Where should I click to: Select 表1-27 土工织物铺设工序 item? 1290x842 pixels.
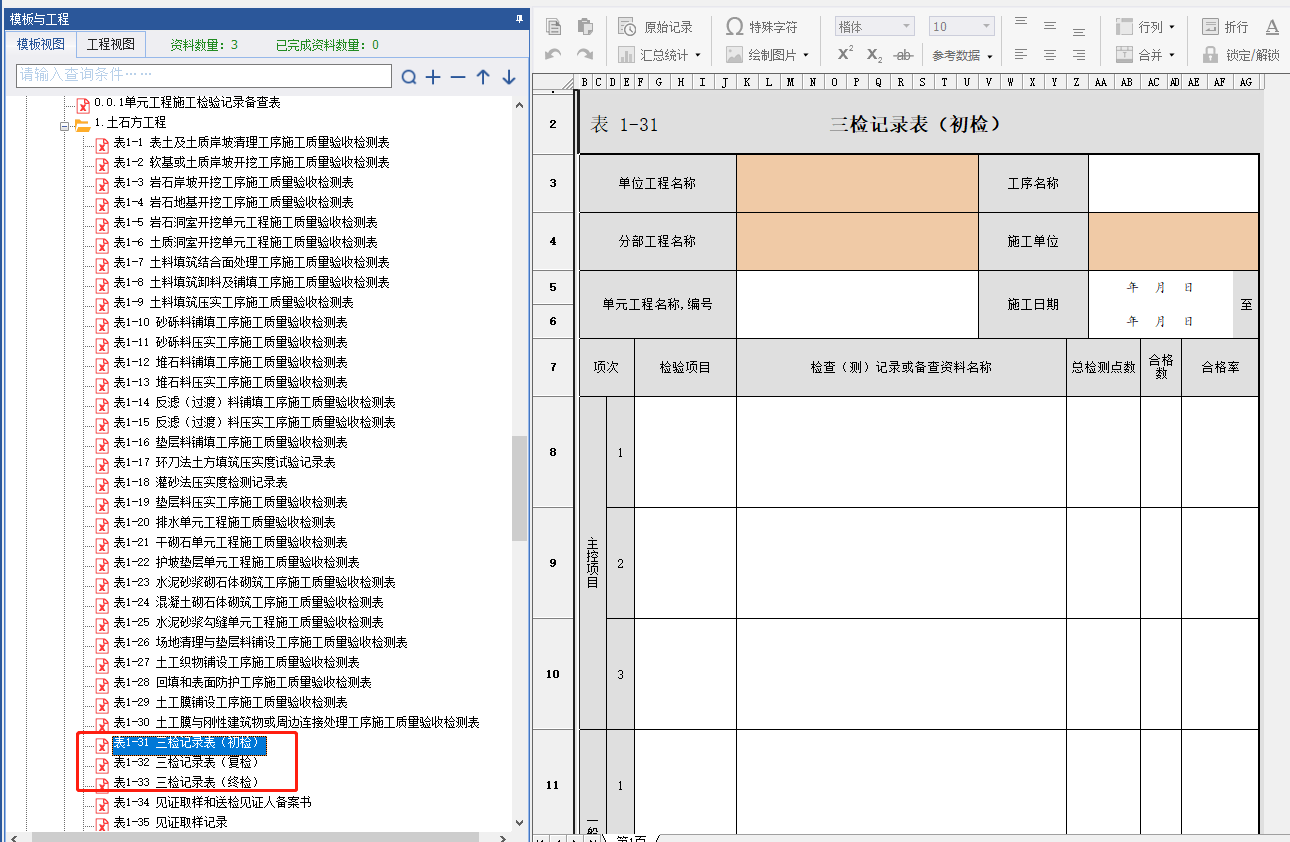click(236, 663)
